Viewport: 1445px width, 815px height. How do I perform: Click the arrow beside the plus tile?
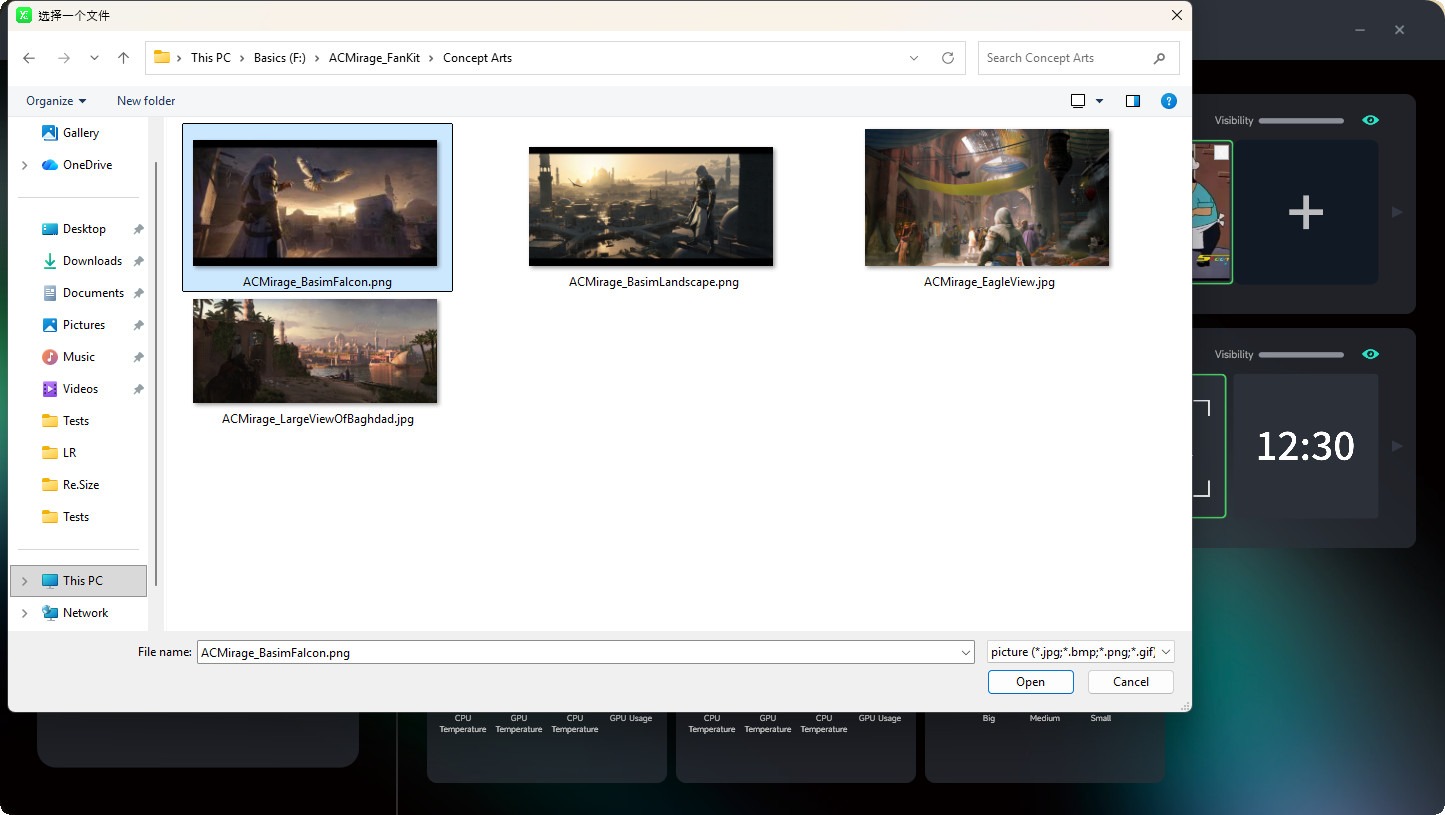click(1397, 212)
